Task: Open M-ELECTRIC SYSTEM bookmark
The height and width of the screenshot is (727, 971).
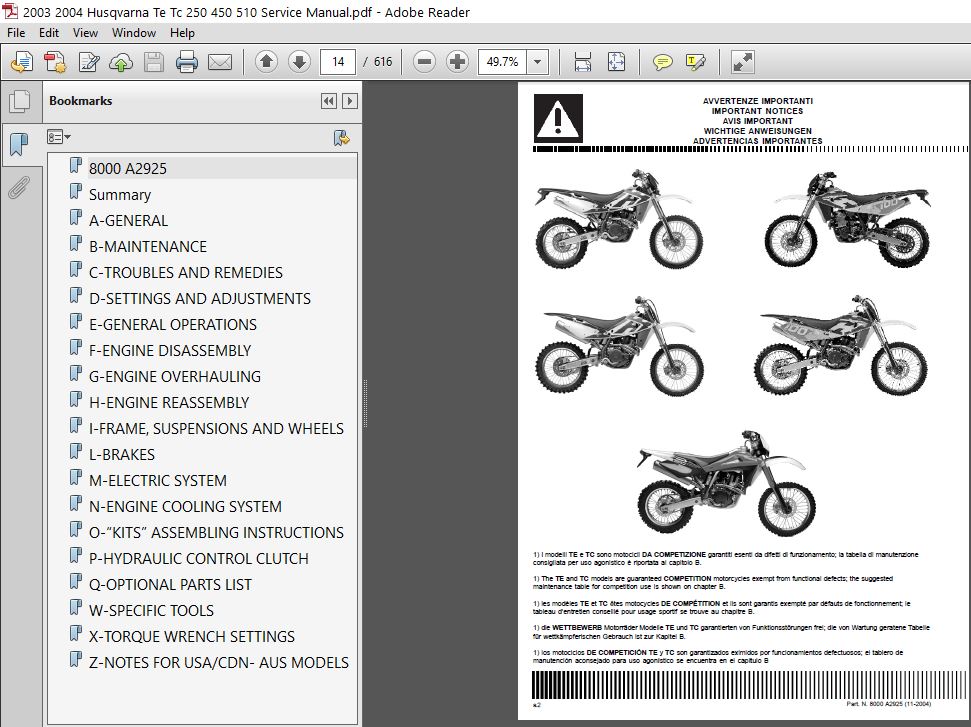Action: pyautogui.click(x=158, y=481)
